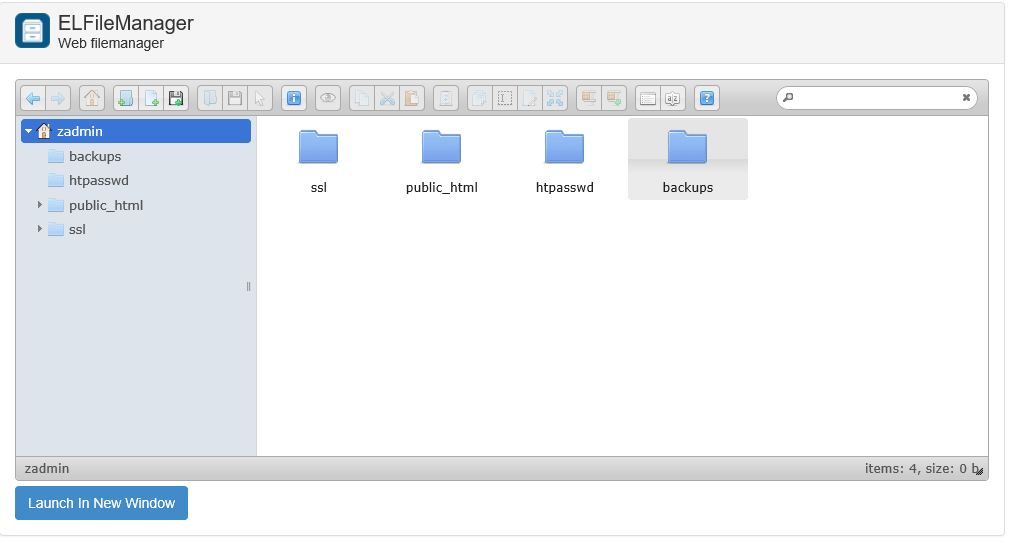Open the sort a-z toolbar button
Screen dimensions: 1009x543
tap(673, 98)
